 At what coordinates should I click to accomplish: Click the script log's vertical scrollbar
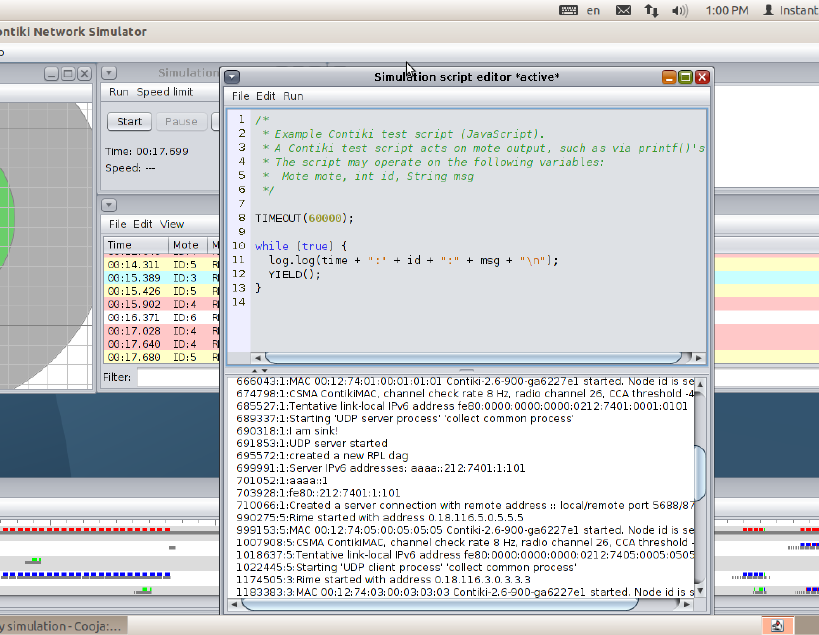click(x=702, y=470)
